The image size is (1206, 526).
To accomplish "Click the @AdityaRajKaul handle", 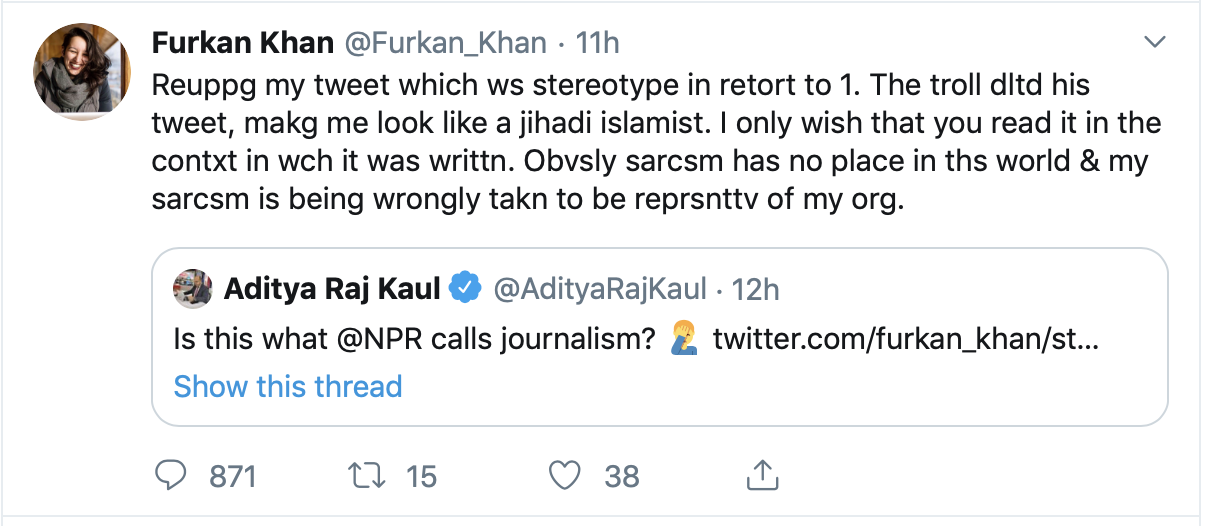I will 599,289.
